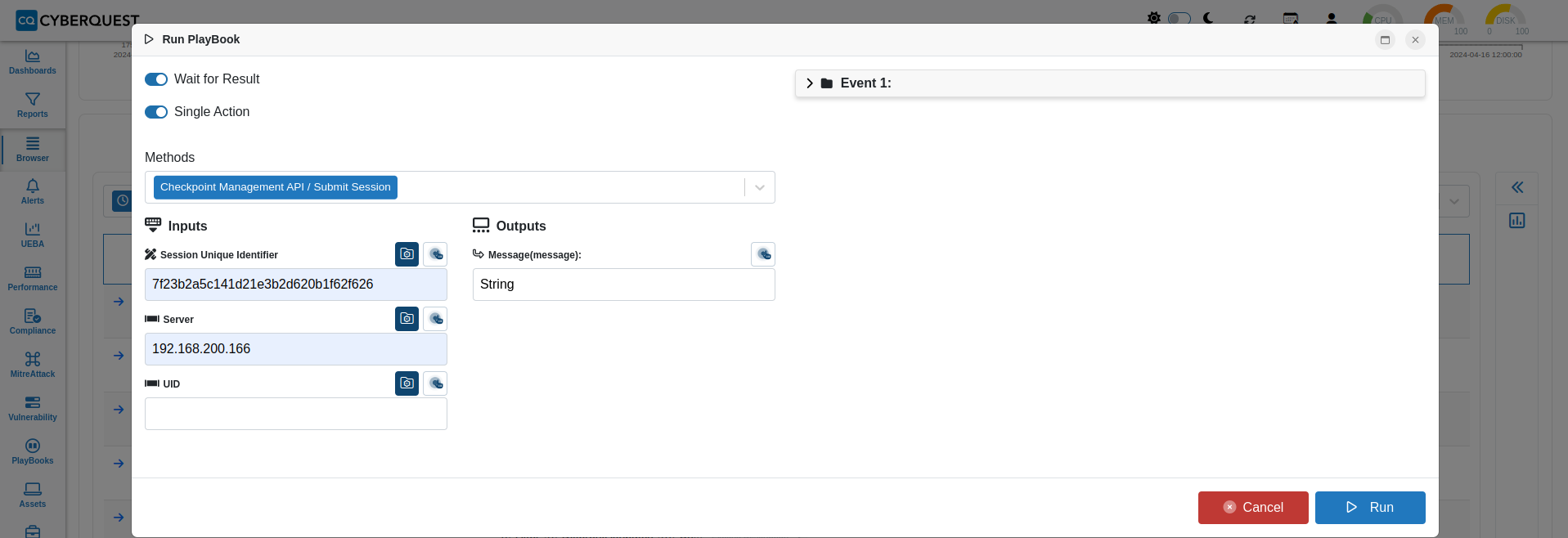The height and width of the screenshot is (538, 1568).
Task: Open Performance in the sidebar
Action: [33, 279]
